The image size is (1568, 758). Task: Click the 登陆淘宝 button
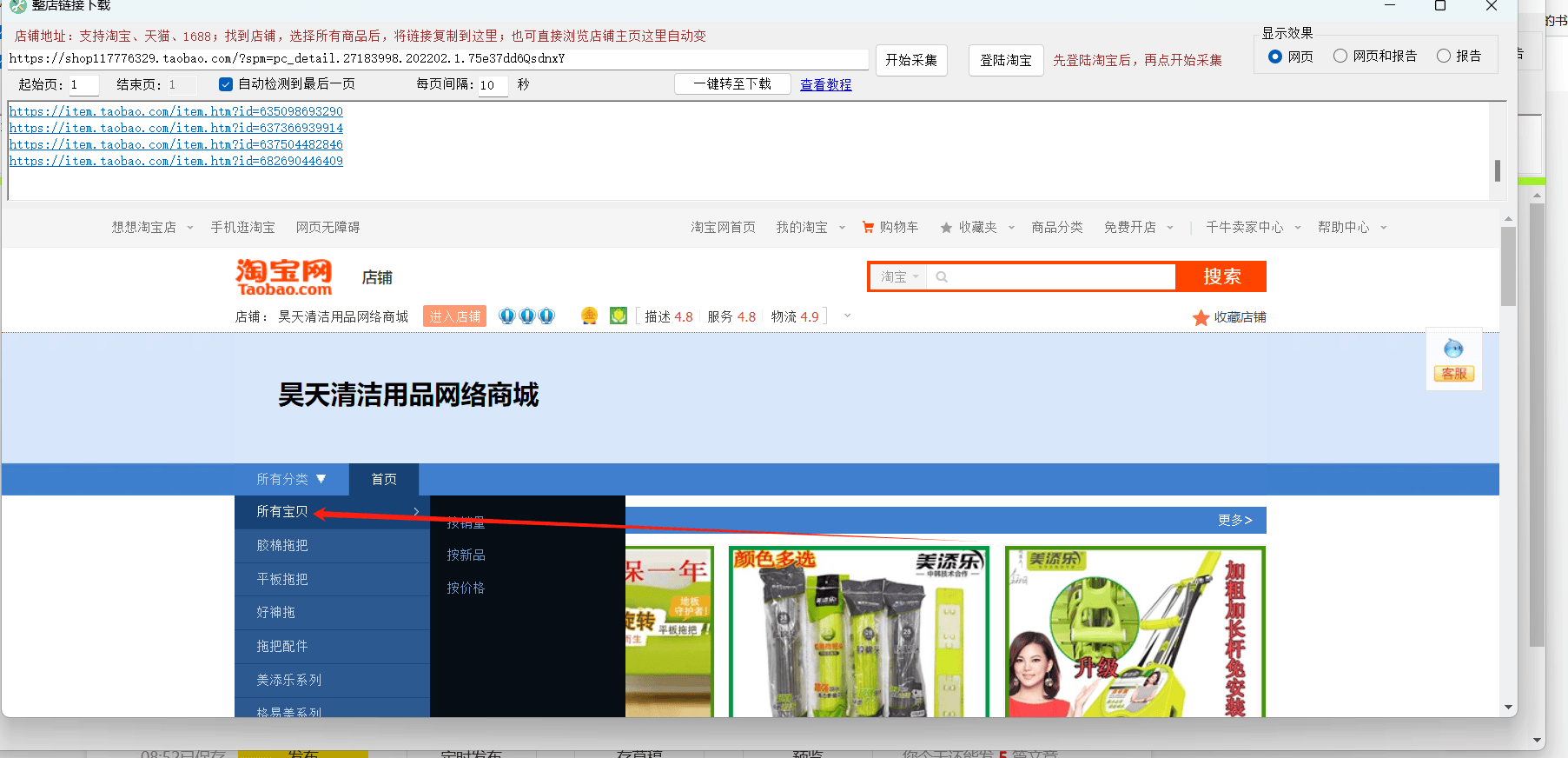tap(1006, 60)
